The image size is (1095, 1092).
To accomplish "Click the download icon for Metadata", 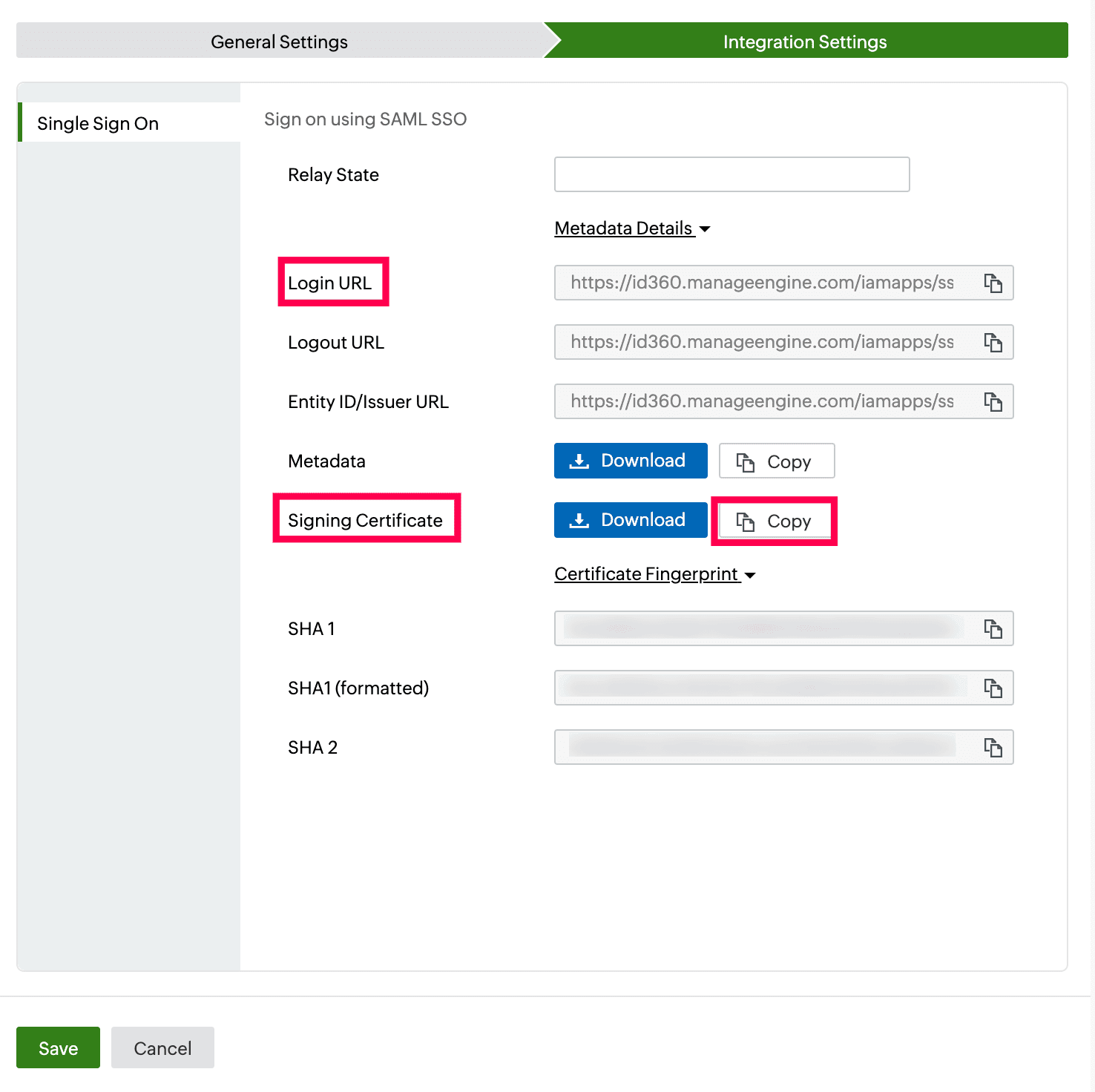I will pos(579,461).
